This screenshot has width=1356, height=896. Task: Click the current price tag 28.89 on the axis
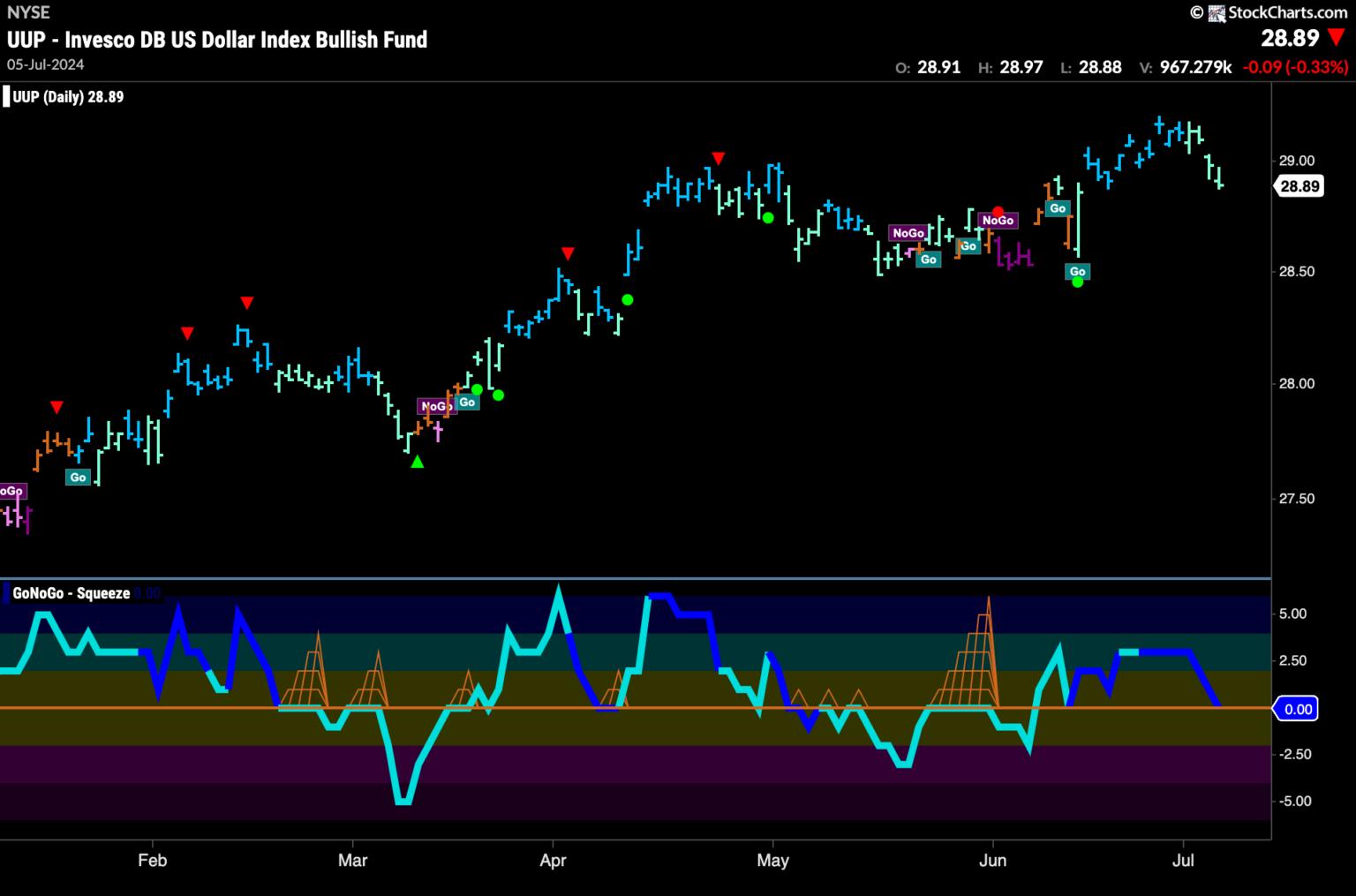click(1297, 186)
